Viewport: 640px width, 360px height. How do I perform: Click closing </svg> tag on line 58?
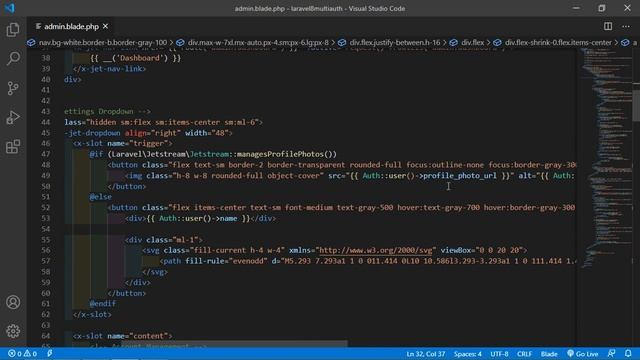(155, 272)
